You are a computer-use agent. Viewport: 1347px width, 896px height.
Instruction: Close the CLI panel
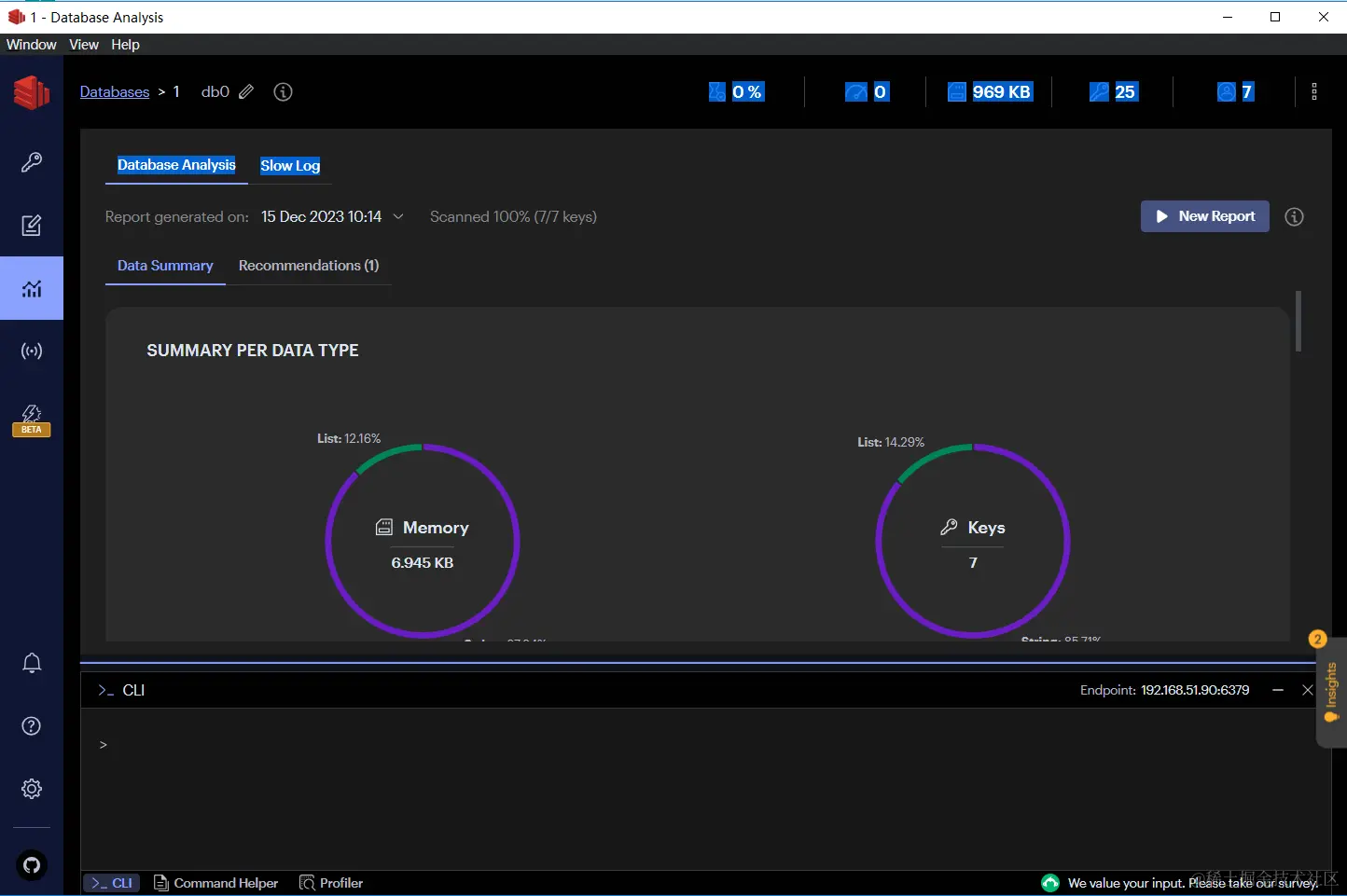coord(1308,690)
